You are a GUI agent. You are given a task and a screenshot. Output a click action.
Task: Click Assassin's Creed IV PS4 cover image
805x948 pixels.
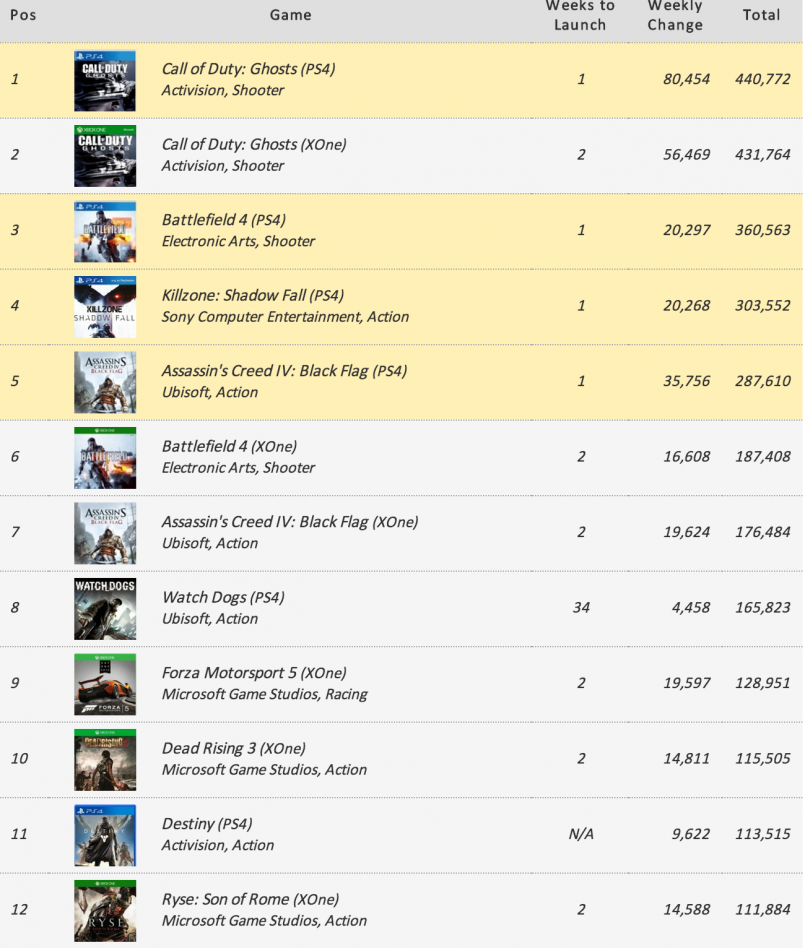coord(105,383)
